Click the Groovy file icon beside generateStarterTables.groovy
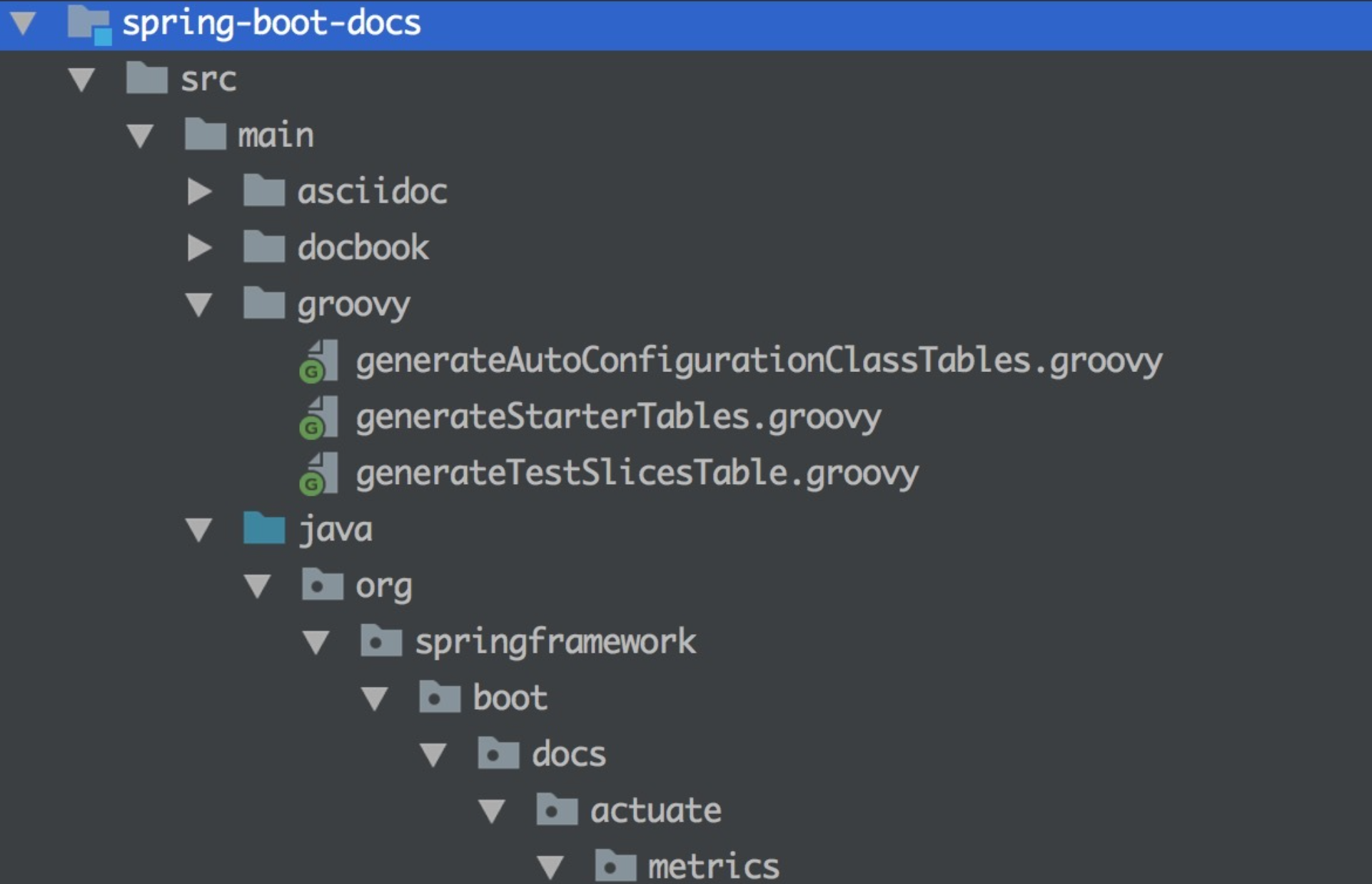 (319, 416)
